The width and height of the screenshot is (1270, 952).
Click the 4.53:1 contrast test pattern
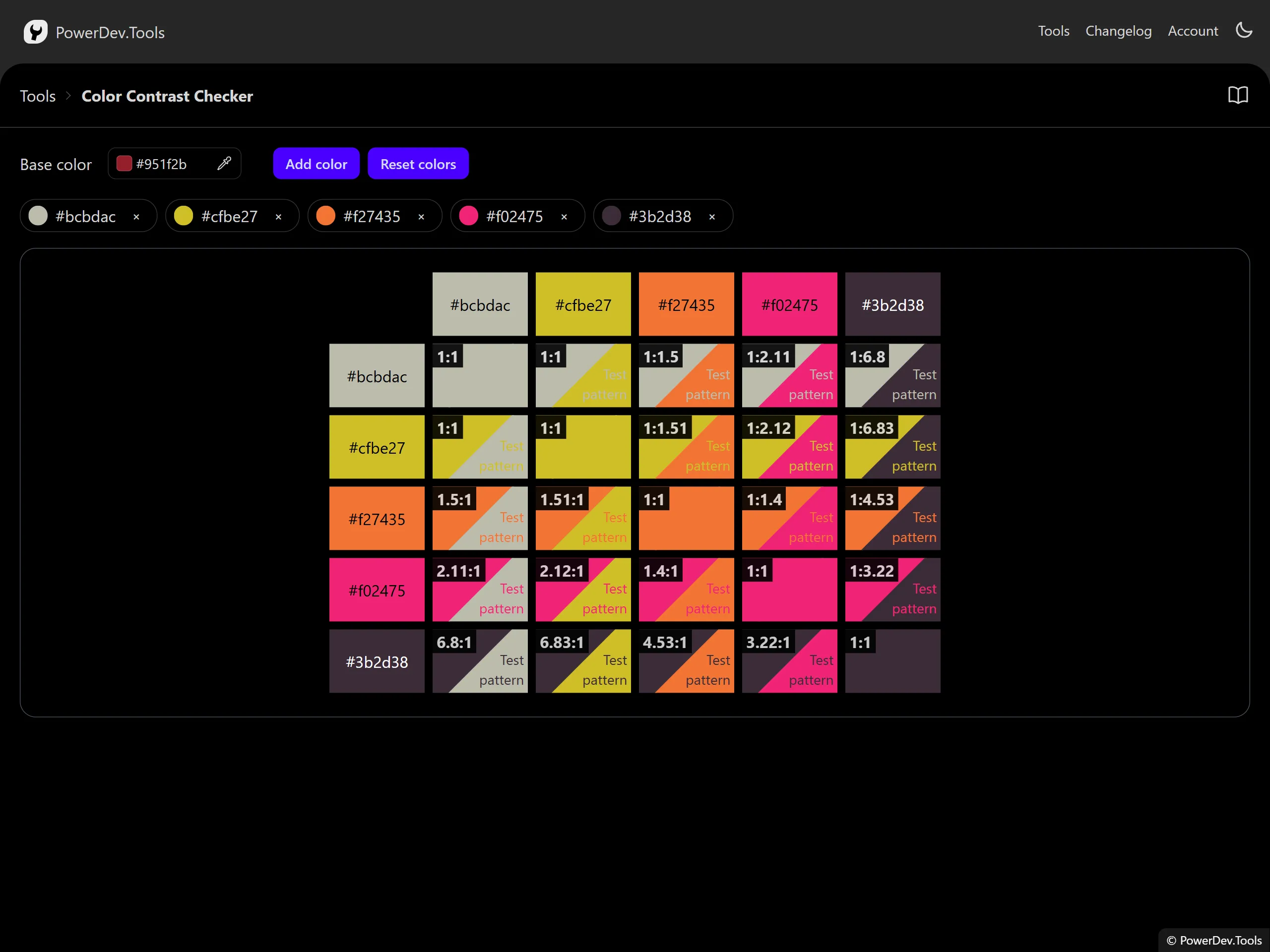click(686, 661)
